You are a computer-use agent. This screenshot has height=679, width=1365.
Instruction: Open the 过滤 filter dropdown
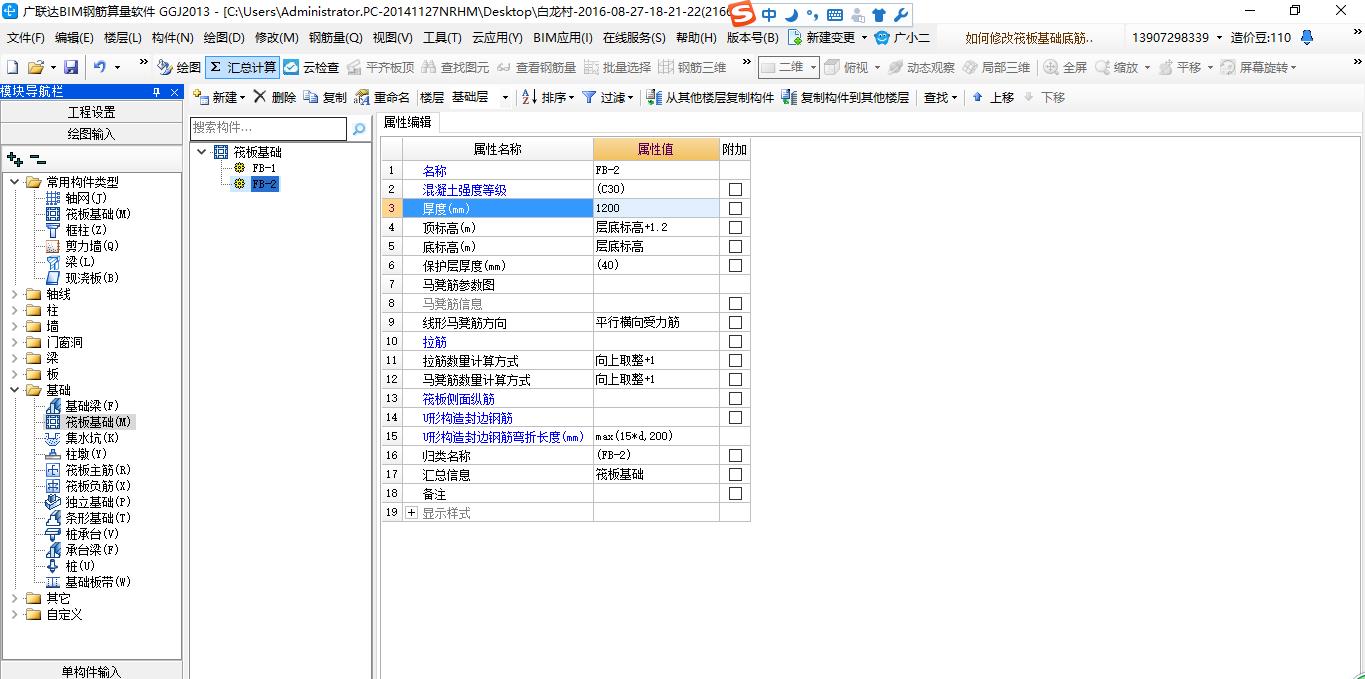(608, 97)
